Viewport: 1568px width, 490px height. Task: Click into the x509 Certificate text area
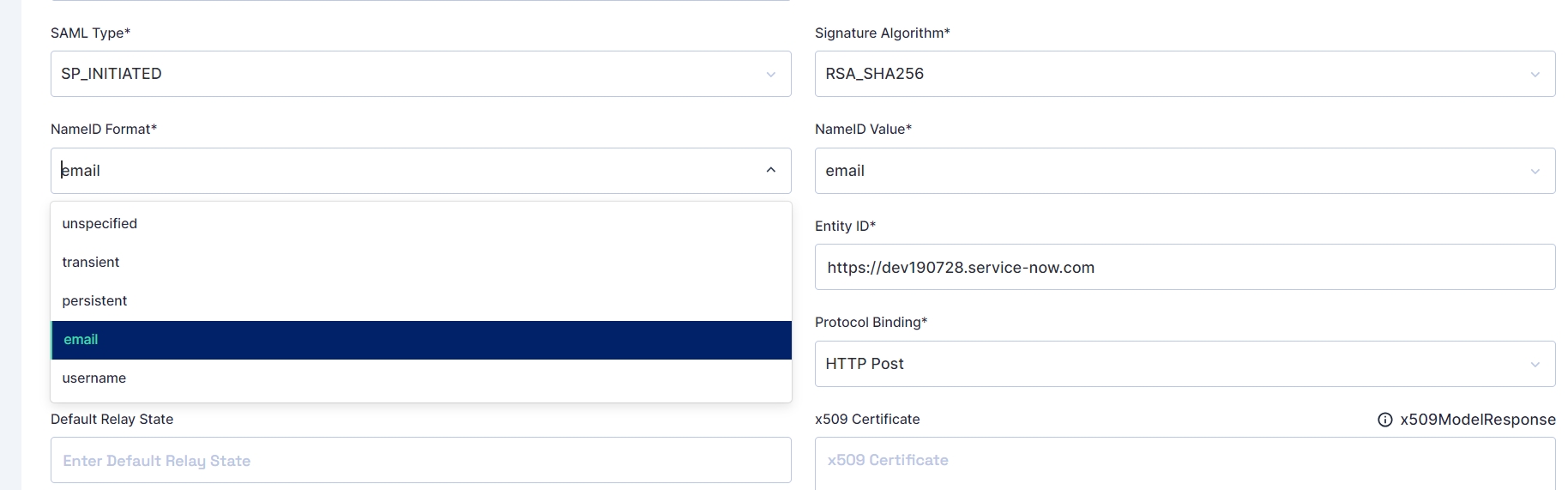point(1184,462)
